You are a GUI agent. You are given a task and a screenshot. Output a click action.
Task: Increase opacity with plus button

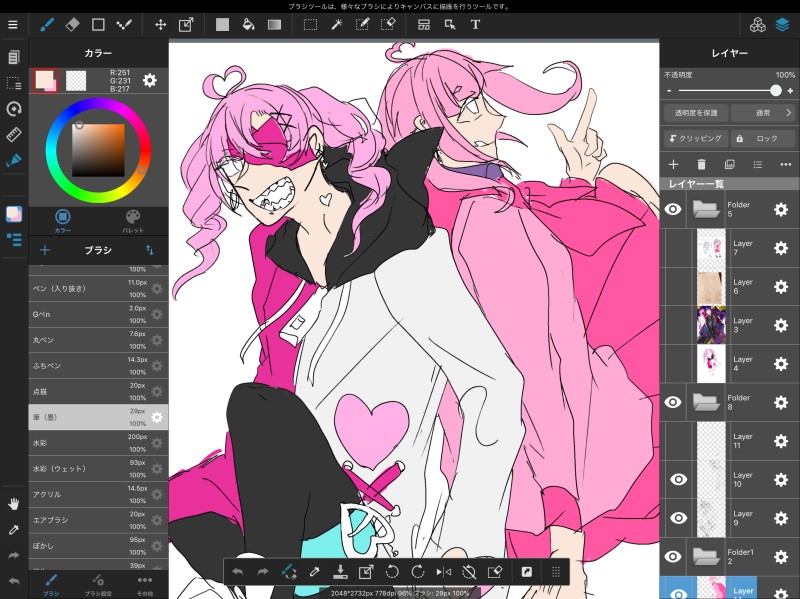click(790, 91)
